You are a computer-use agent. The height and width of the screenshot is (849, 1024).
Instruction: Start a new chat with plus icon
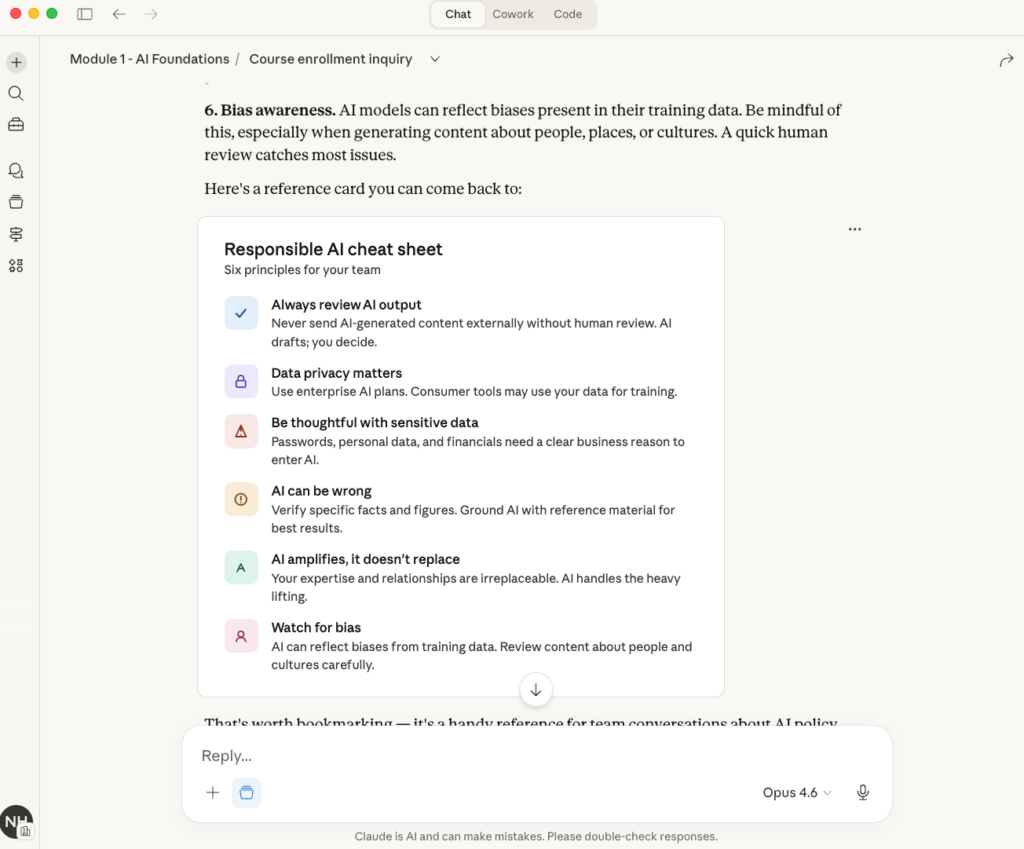(x=16, y=62)
